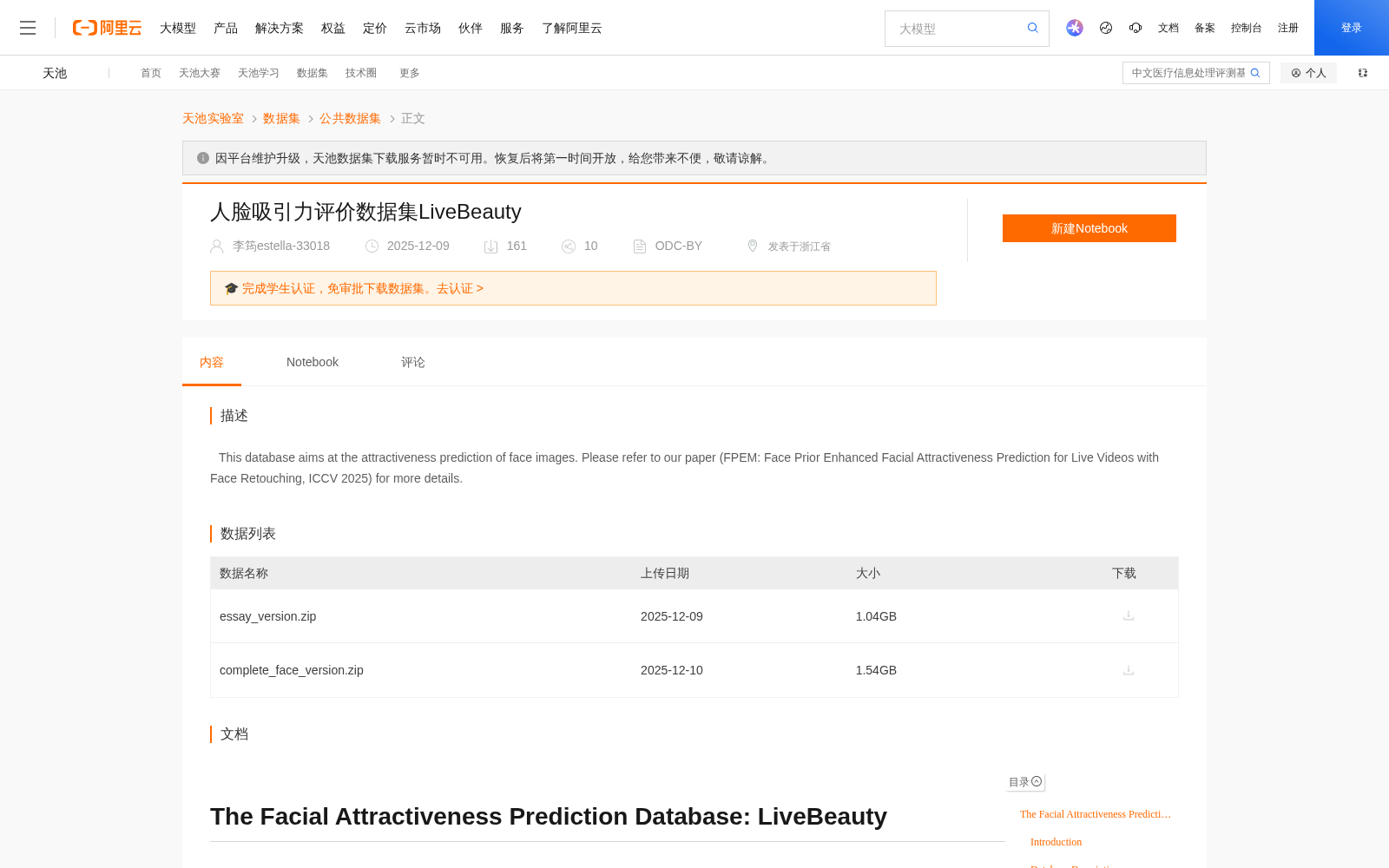
Task: Open the 云市场 menu
Action: (423, 28)
